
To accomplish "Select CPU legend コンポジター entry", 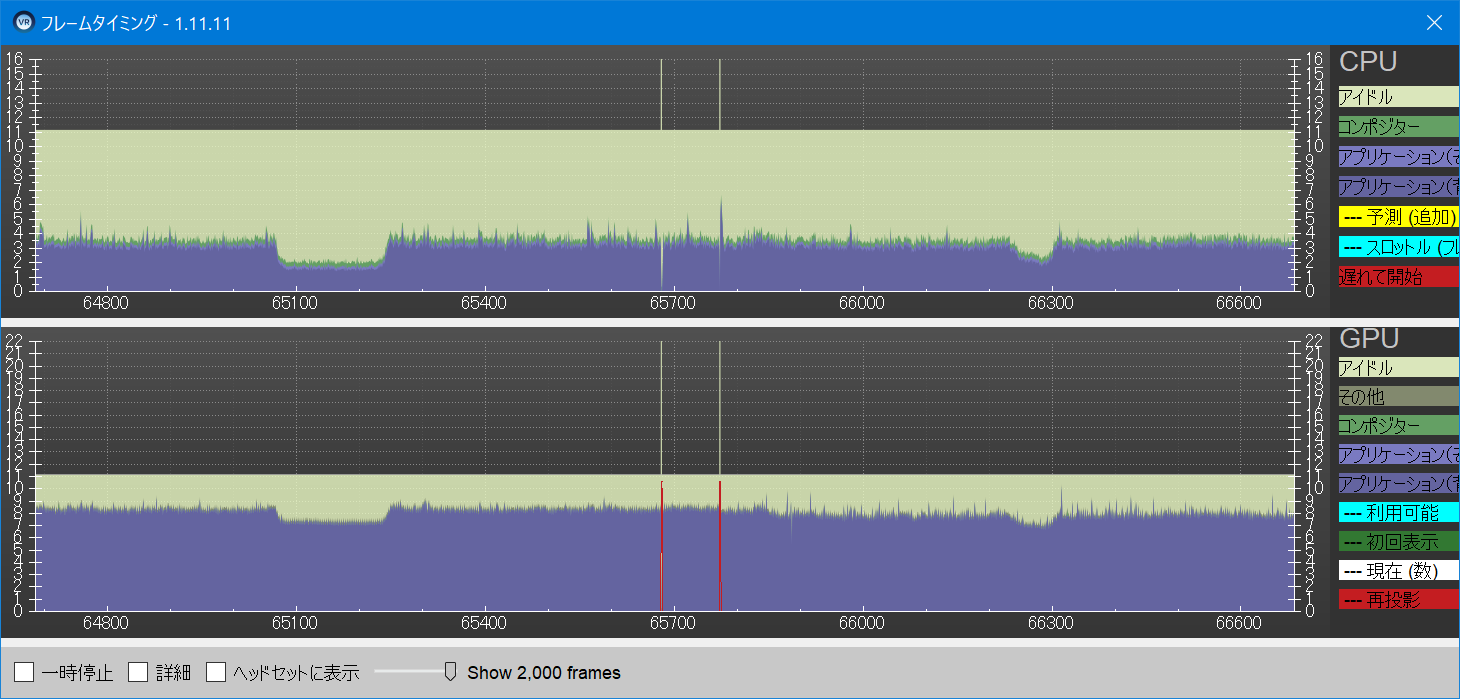I will (1398, 127).
